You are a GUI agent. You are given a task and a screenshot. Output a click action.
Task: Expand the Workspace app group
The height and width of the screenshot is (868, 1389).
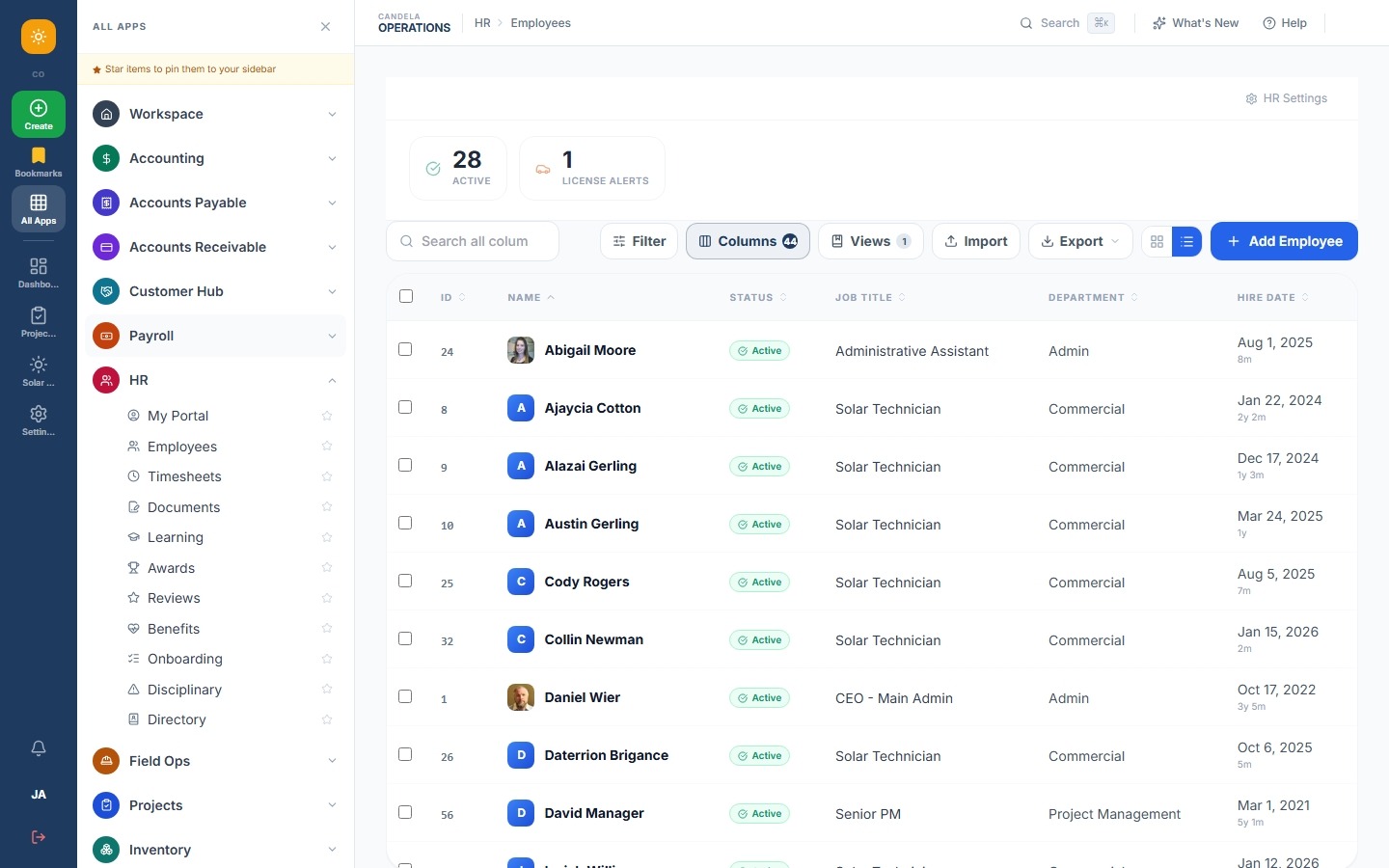click(215, 114)
